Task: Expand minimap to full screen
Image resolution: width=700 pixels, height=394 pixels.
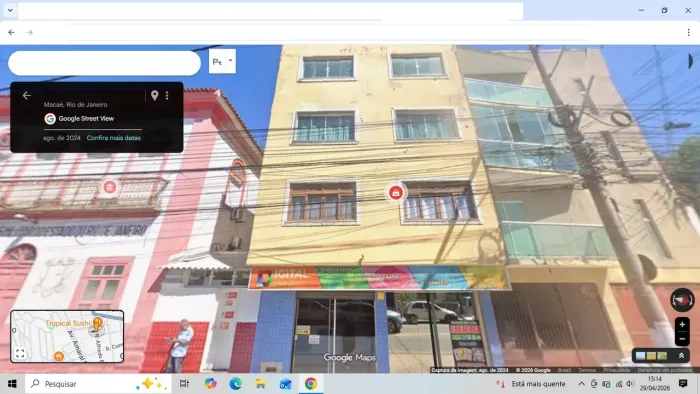Action: 20,353
